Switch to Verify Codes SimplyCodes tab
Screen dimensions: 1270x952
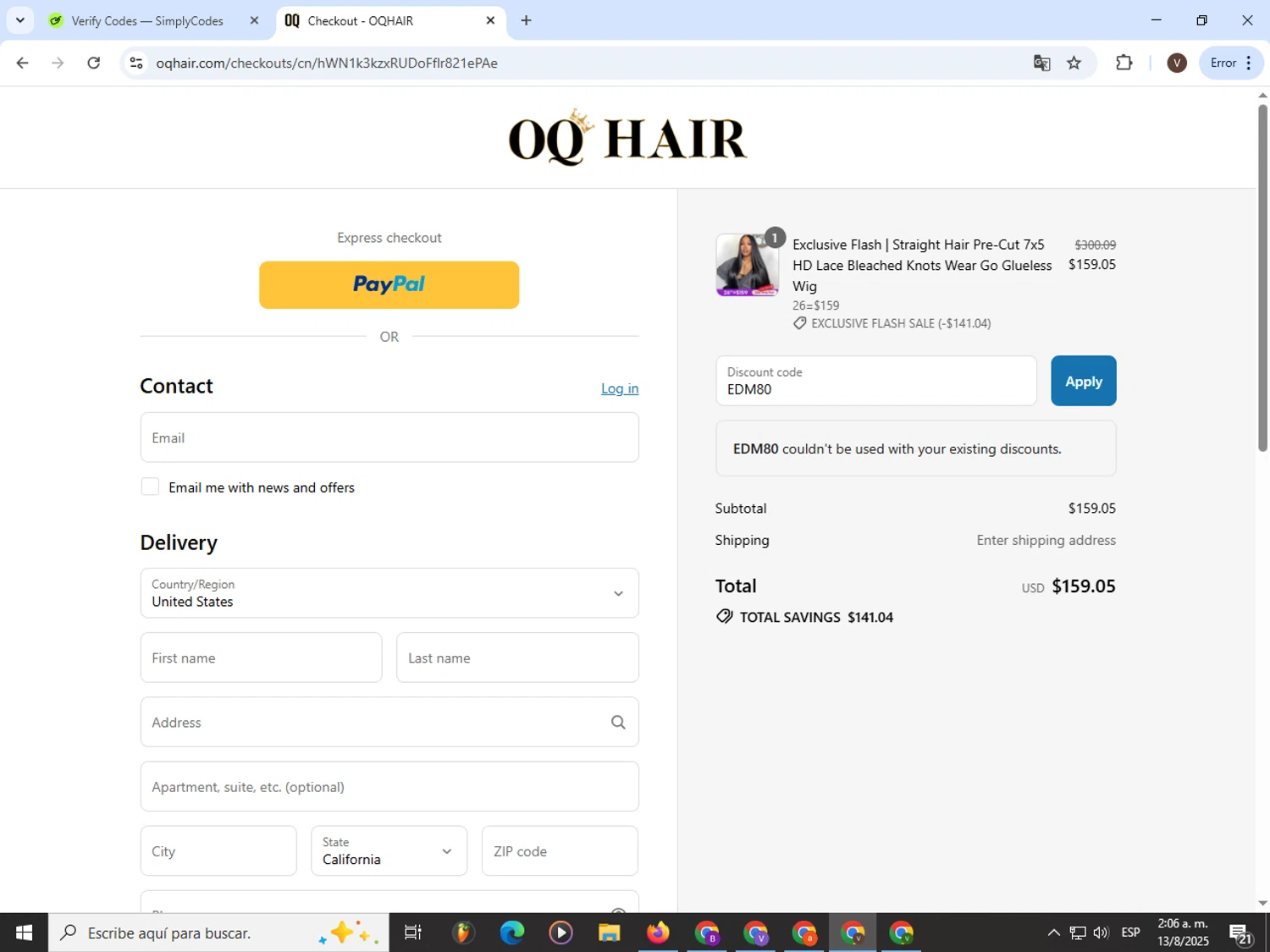[x=147, y=20]
